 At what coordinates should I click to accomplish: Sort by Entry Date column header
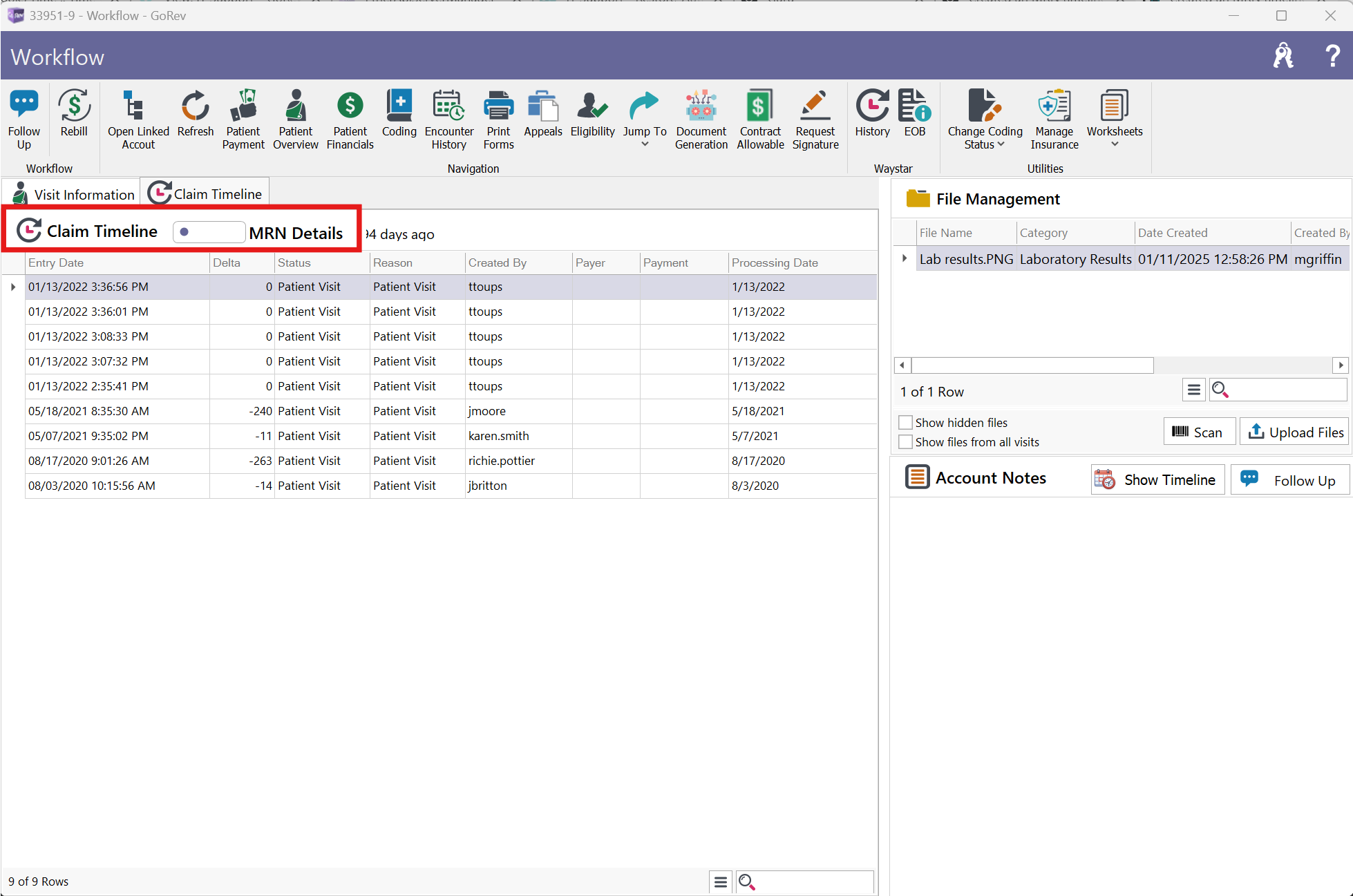(117, 263)
